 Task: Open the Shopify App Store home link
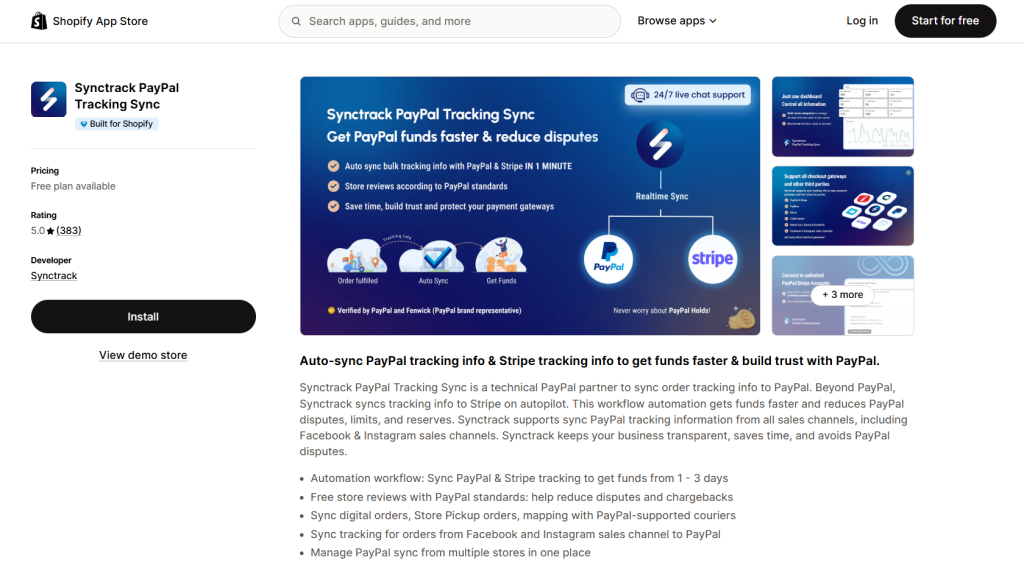(89, 21)
